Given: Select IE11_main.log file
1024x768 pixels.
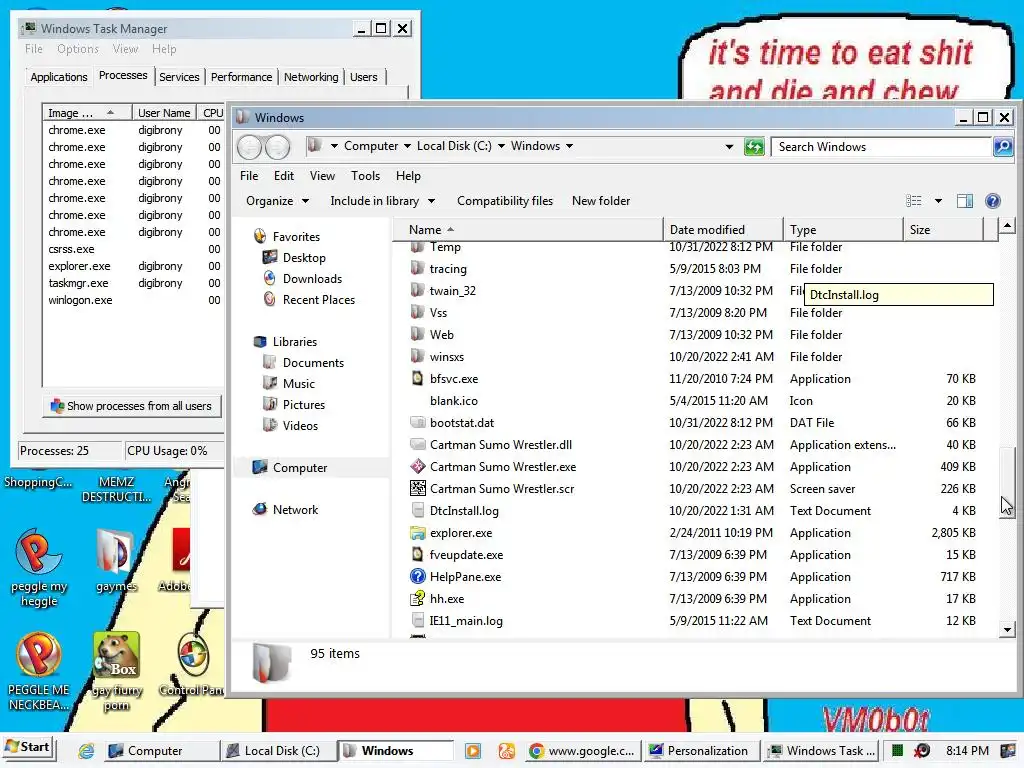Looking at the screenshot, I should [466, 621].
